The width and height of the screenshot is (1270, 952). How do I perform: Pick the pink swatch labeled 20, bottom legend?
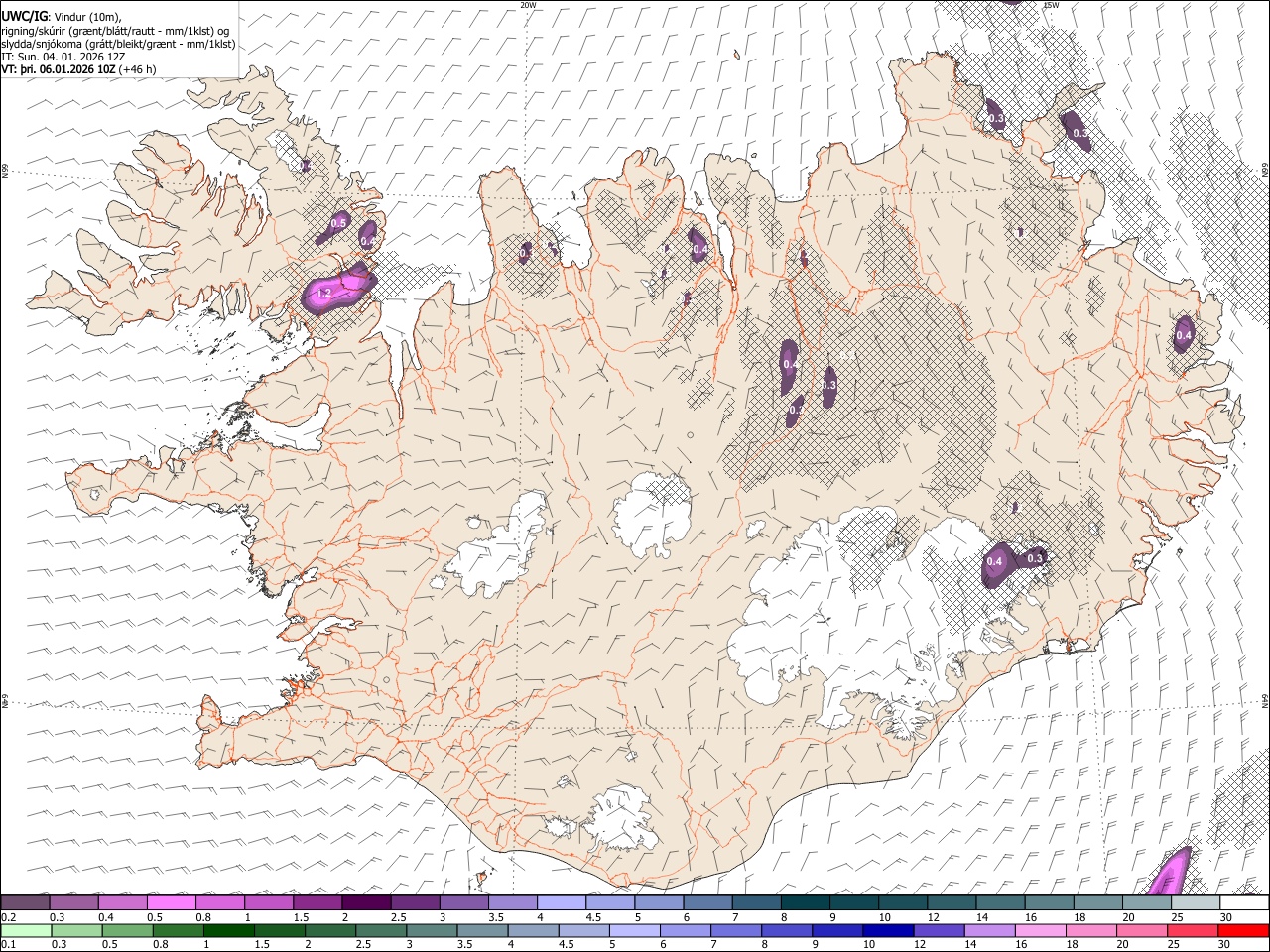(x=1143, y=931)
